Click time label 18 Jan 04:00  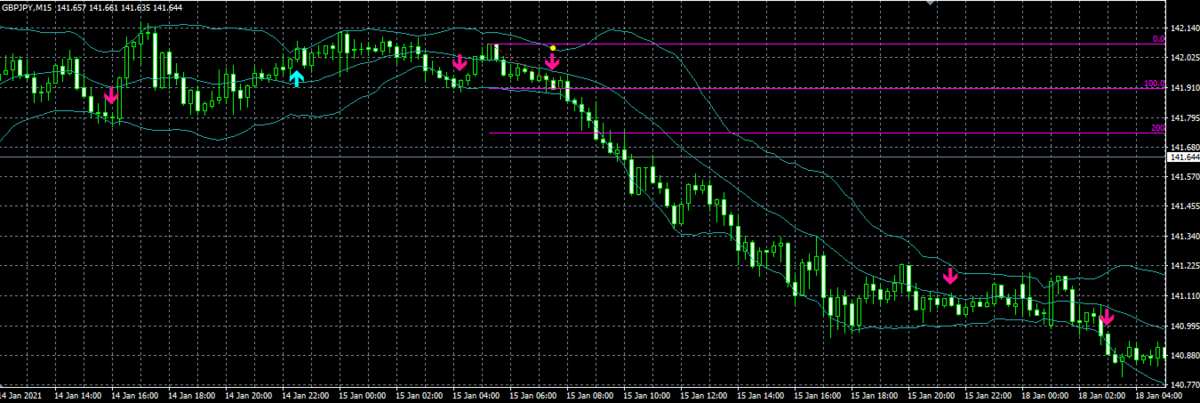coord(1160,396)
